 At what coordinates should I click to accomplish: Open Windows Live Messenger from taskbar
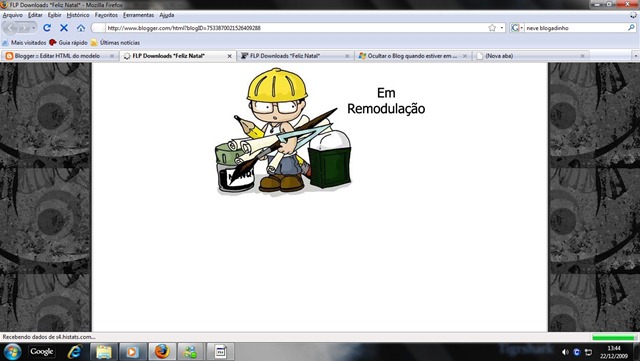[190, 352]
